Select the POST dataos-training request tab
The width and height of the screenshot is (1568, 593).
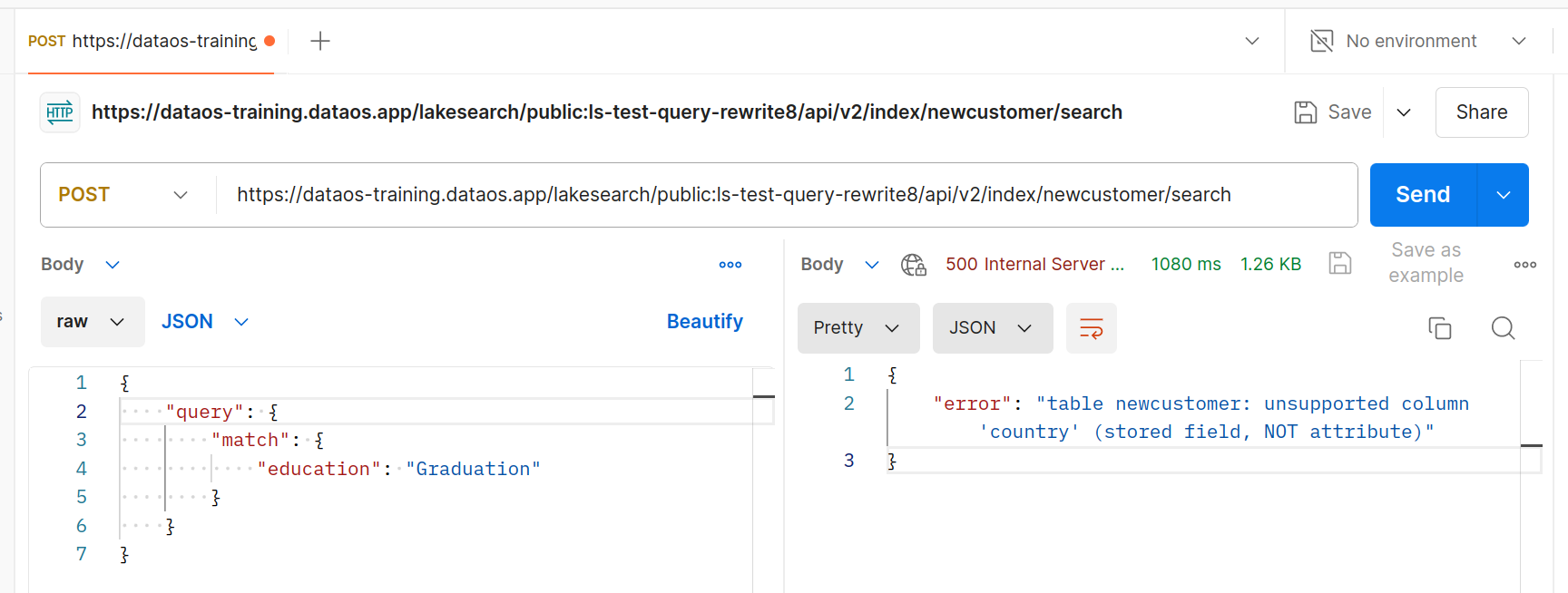click(x=152, y=41)
